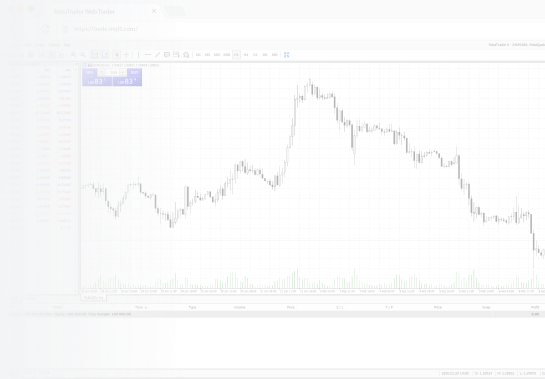Click the BUY button on chart
The image size is (545, 379).
pos(135,72)
